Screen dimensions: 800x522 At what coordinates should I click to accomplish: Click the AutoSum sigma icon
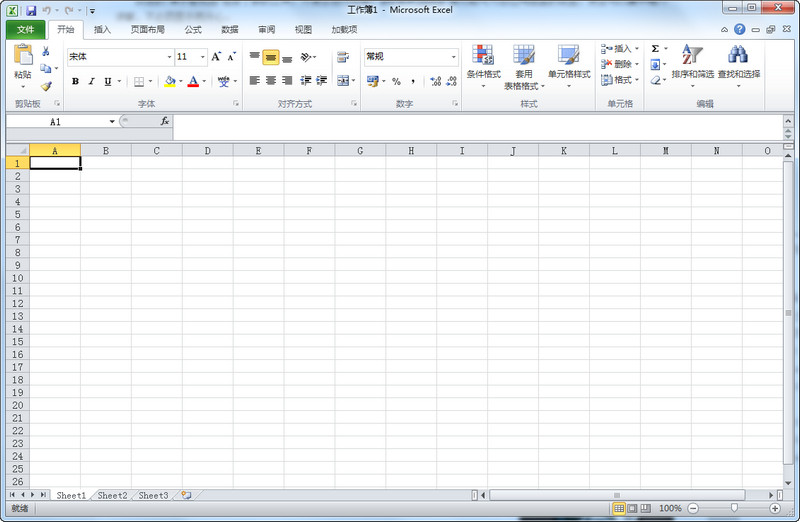655,49
